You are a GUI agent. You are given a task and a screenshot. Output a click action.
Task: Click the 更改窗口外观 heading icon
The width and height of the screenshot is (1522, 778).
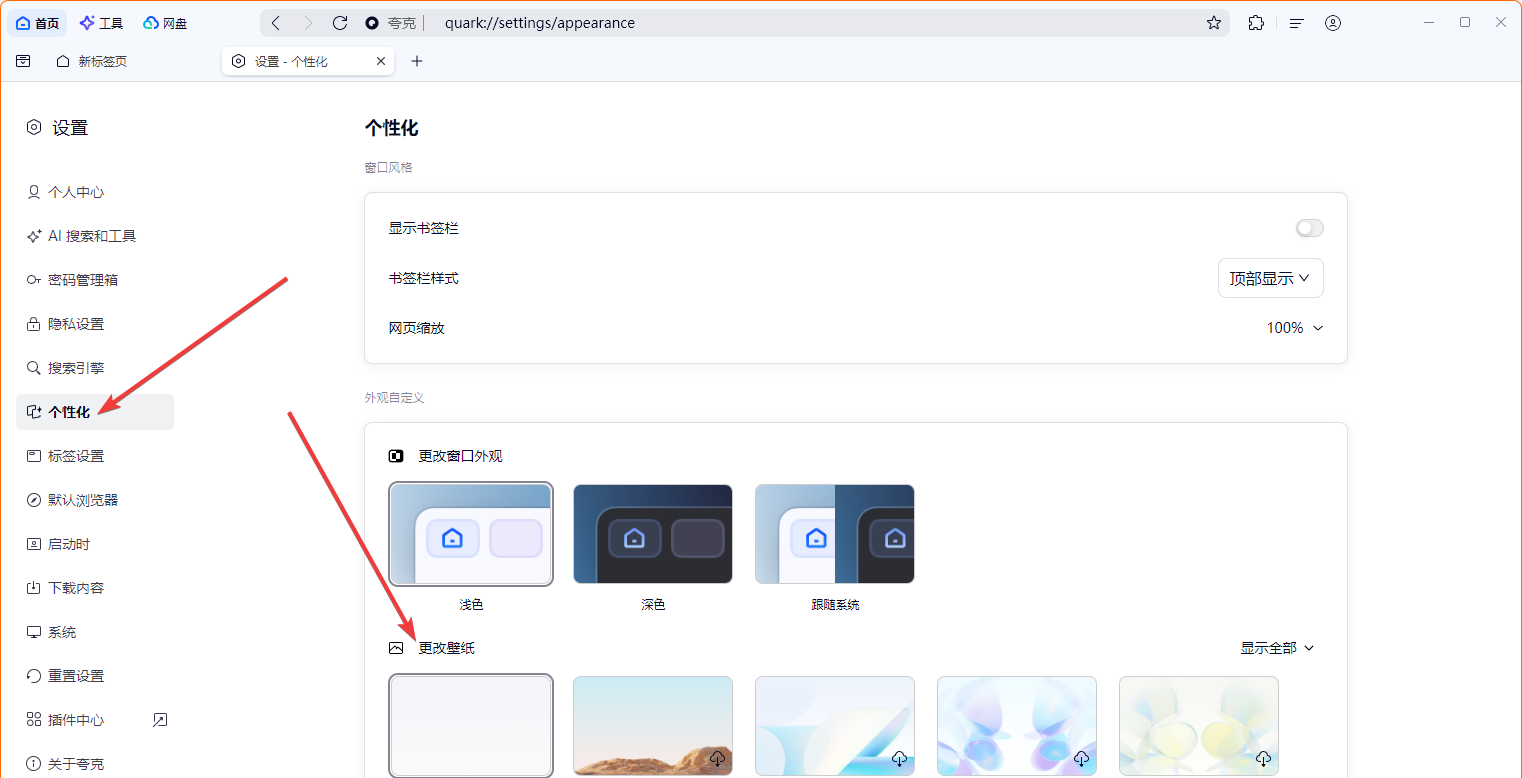(x=396, y=456)
